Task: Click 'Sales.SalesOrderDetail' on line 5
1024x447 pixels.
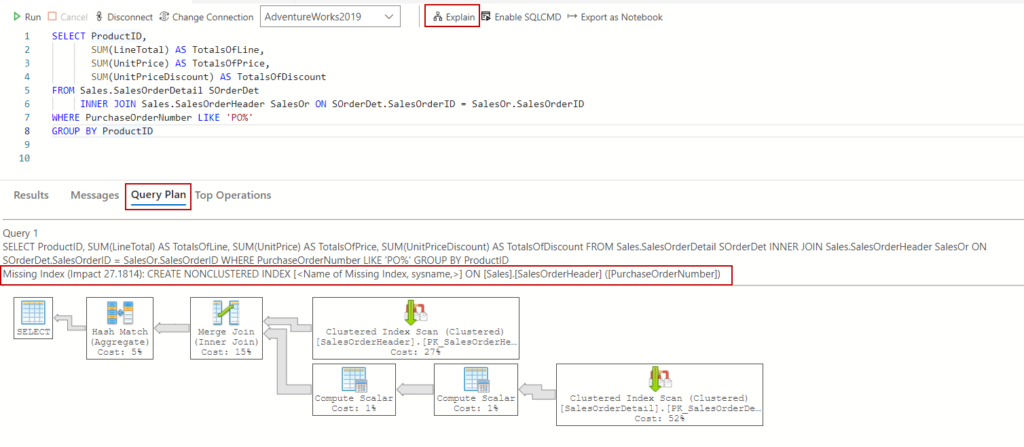Action: tap(140, 90)
